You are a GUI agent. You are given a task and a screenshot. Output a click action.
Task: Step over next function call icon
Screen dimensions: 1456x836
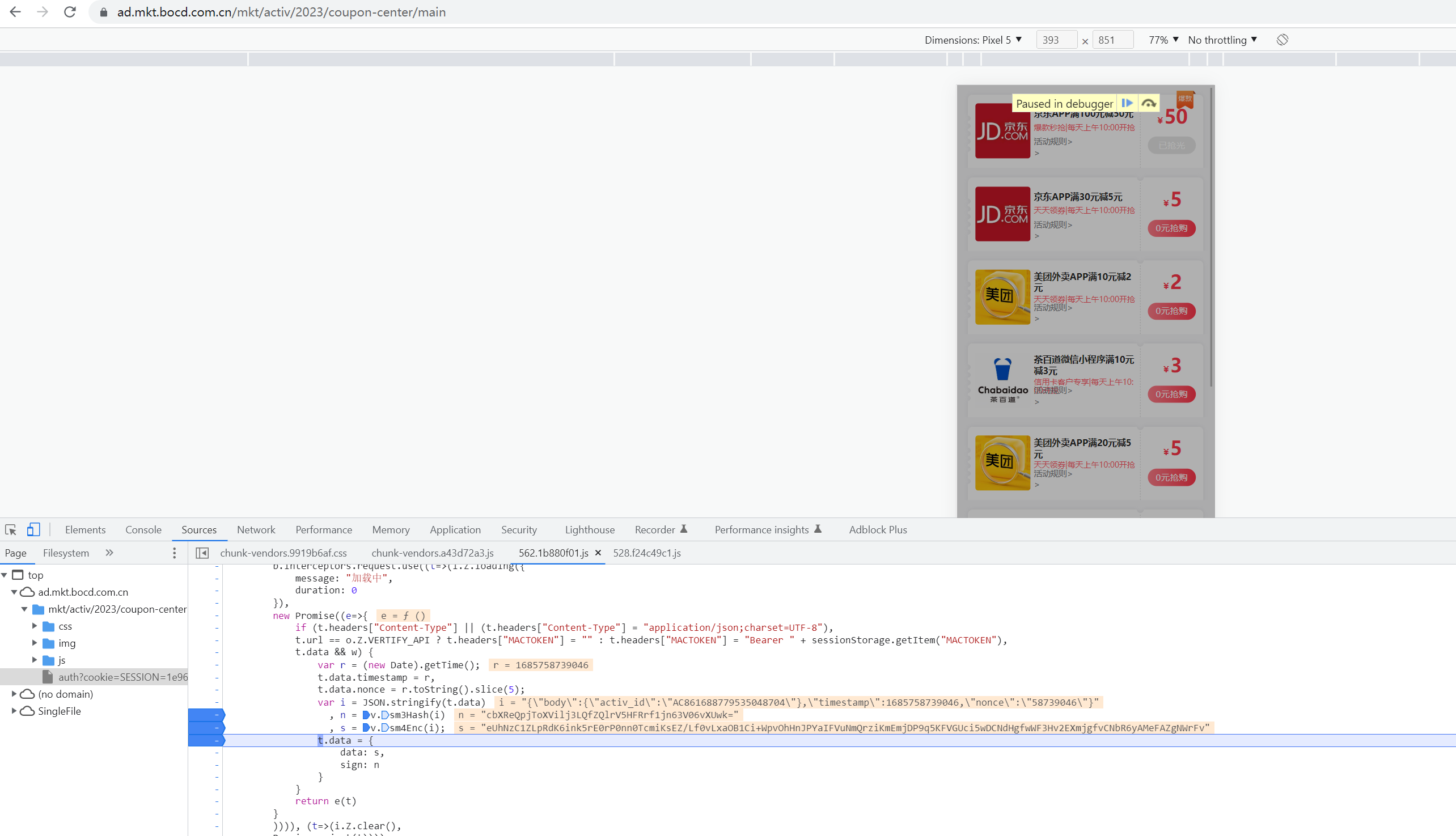1148,103
